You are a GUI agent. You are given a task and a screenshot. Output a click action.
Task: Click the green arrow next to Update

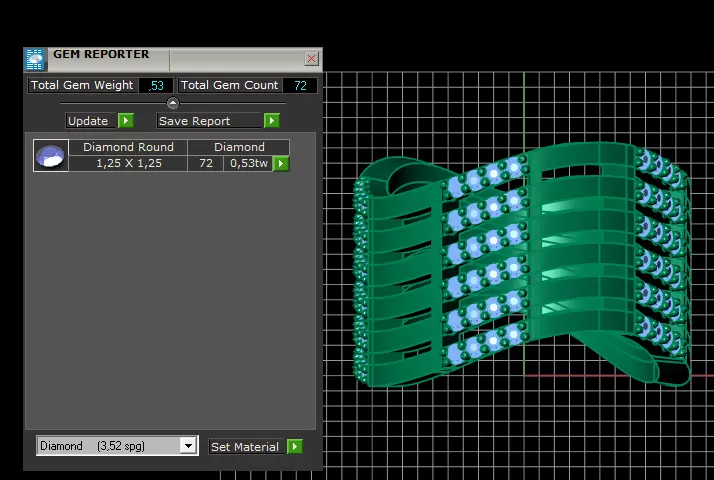coord(126,121)
